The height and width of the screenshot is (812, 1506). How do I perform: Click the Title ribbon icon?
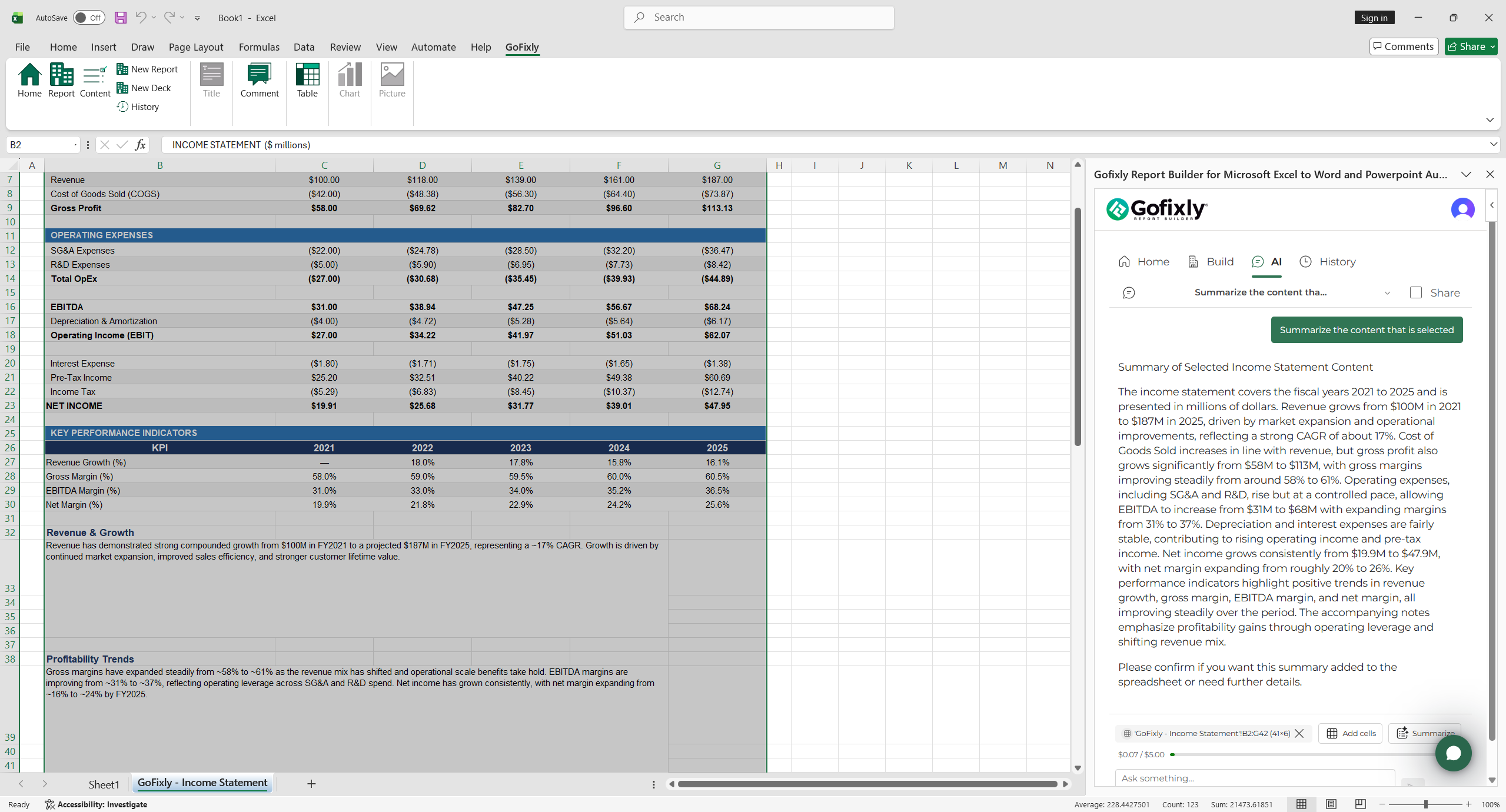pyautogui.click(x=211, y=80)
